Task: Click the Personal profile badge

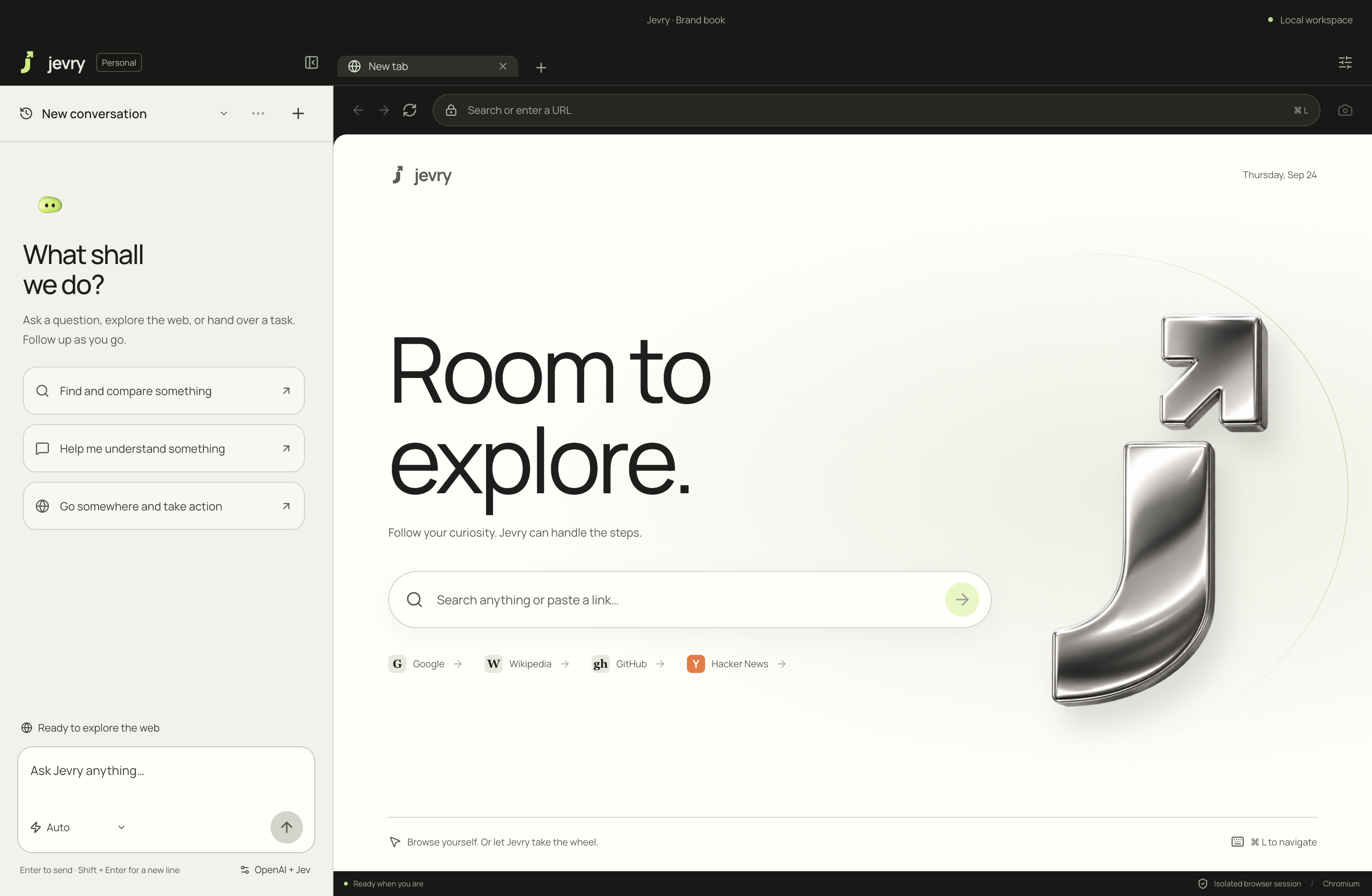Action: tap(119, 62)
